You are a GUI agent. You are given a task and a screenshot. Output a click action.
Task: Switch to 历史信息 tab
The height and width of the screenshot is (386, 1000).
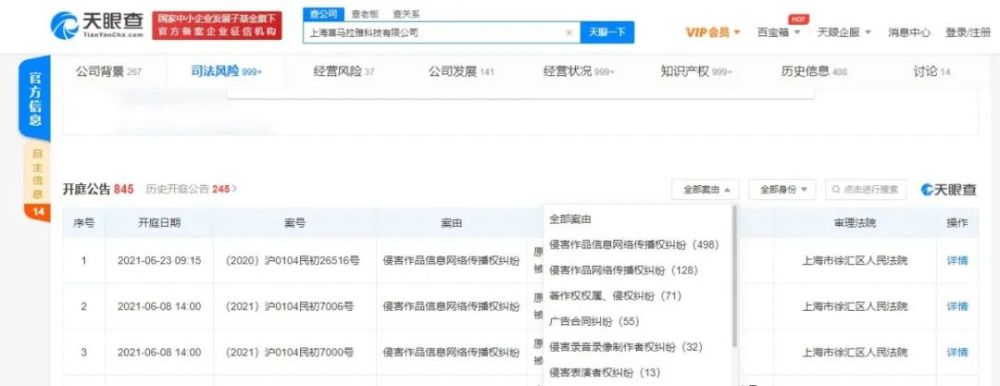tap(814, 71)
